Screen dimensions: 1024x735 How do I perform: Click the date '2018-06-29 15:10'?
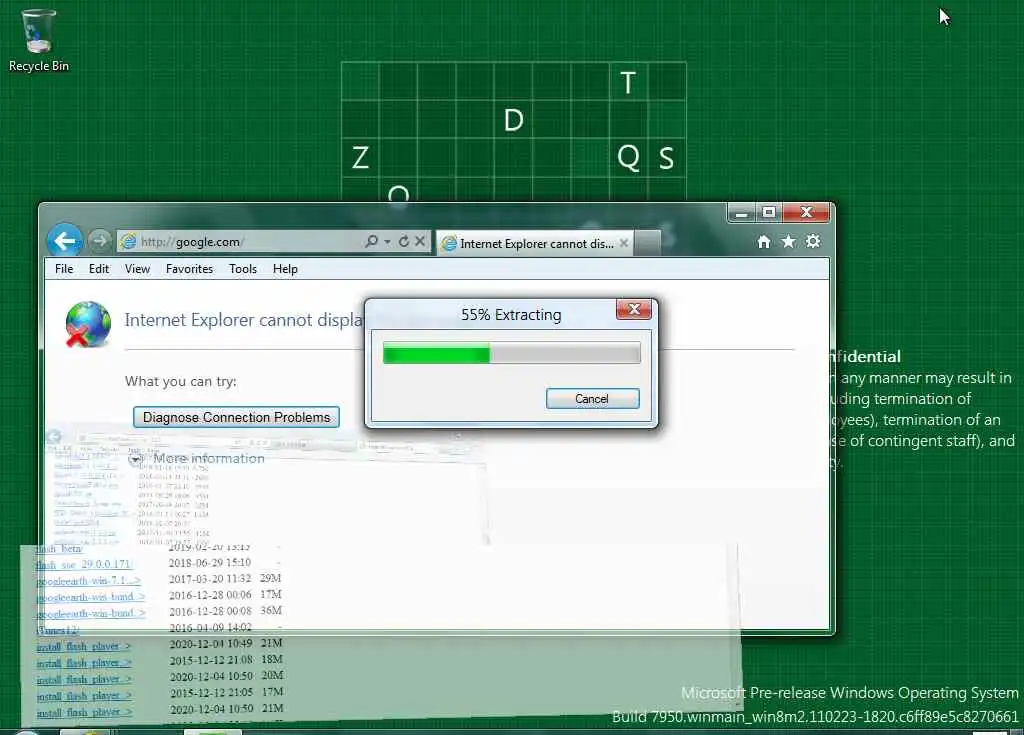210,563
